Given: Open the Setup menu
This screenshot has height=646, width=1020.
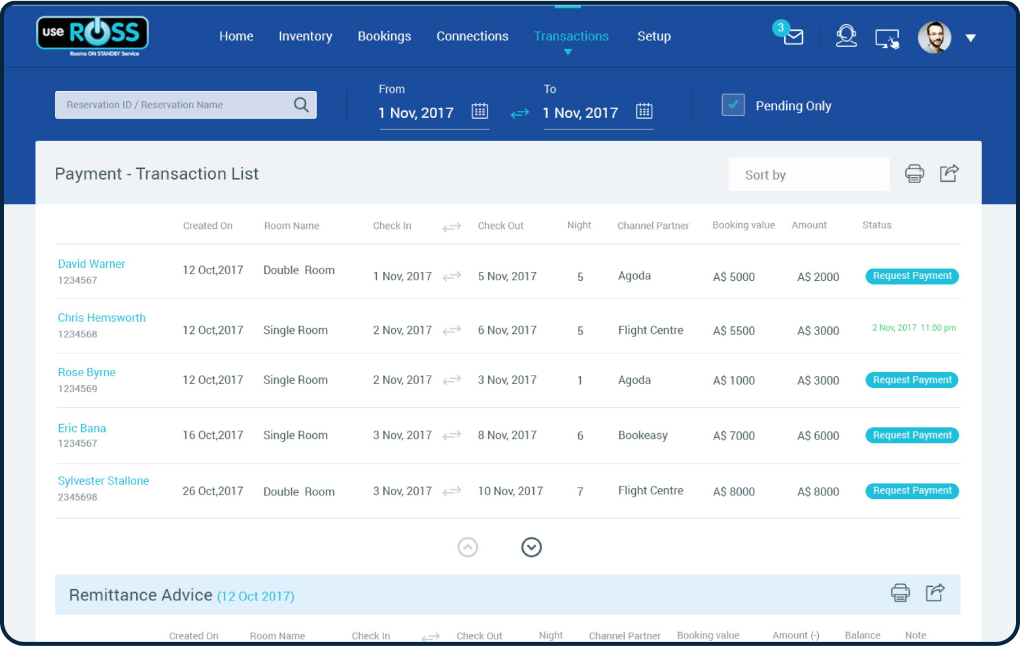Looking at the screenshot, I should [x=654, y=36].
